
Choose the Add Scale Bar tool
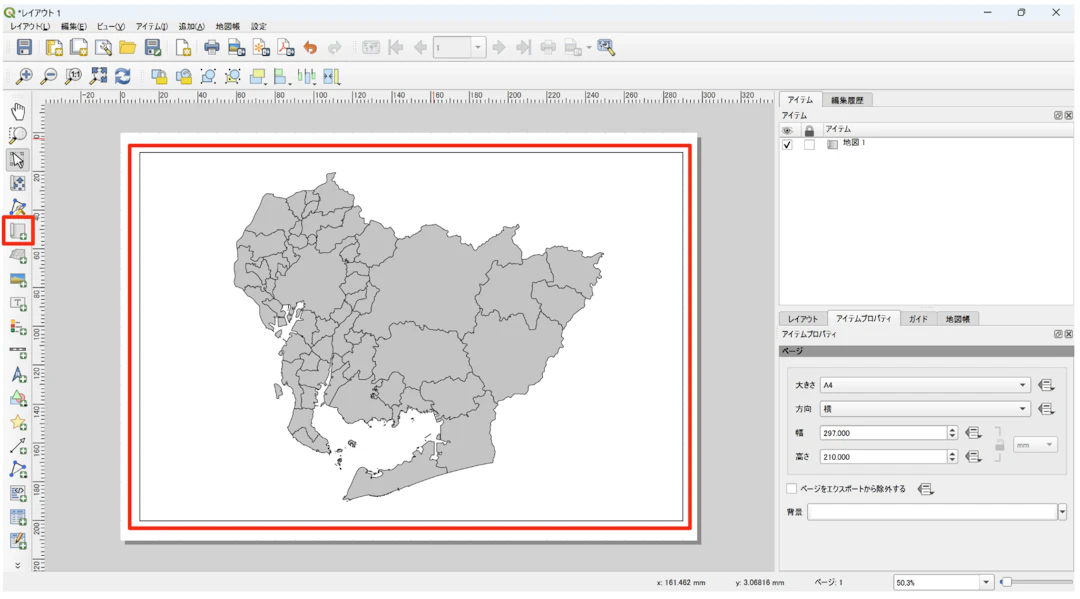[x=18, y=352]
